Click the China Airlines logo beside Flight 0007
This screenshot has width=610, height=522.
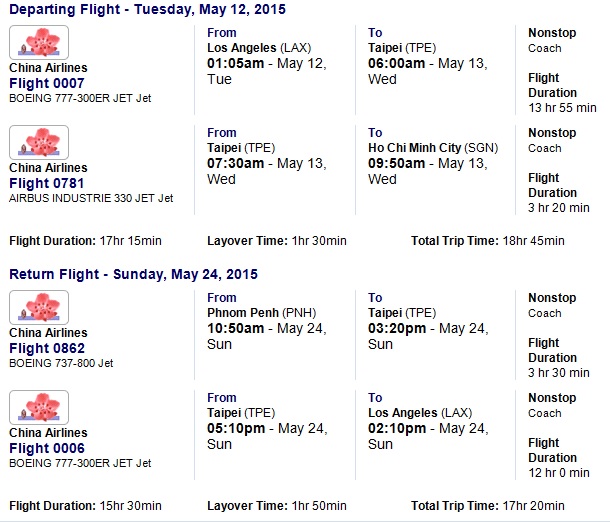(39, 42)
